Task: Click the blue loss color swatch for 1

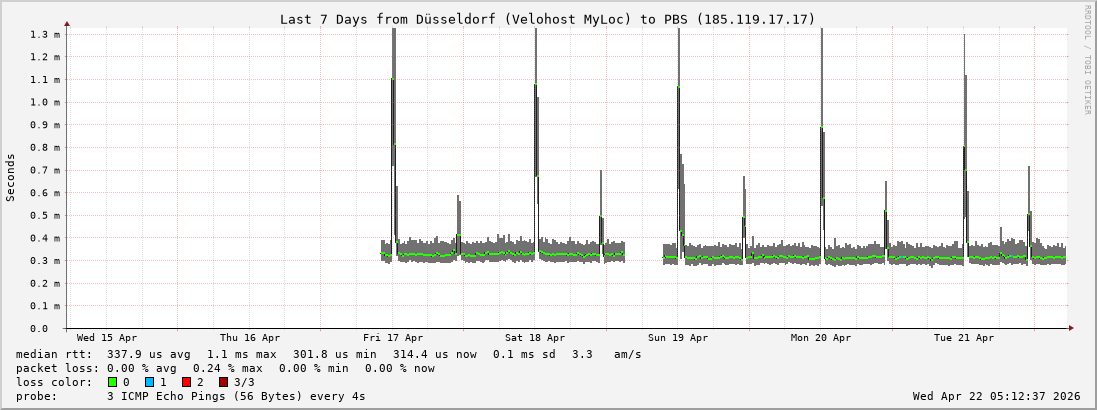Action: point(150,382)
